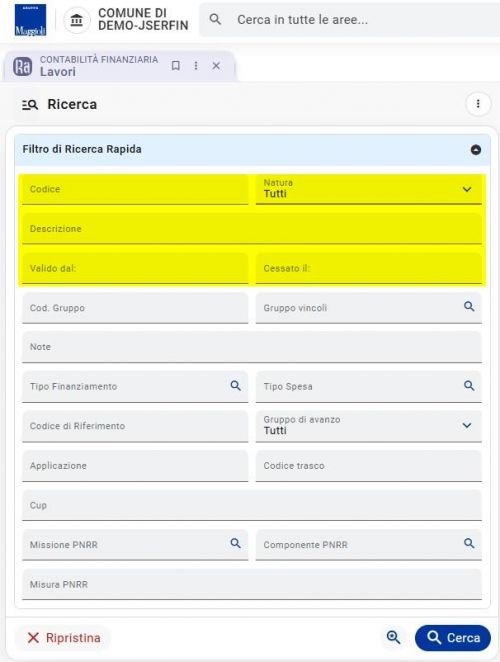The width and height of the screenshot is (500, 662).
Task: Click the Gruppo vincoli lookup magnifier
Action: point(469,307)
